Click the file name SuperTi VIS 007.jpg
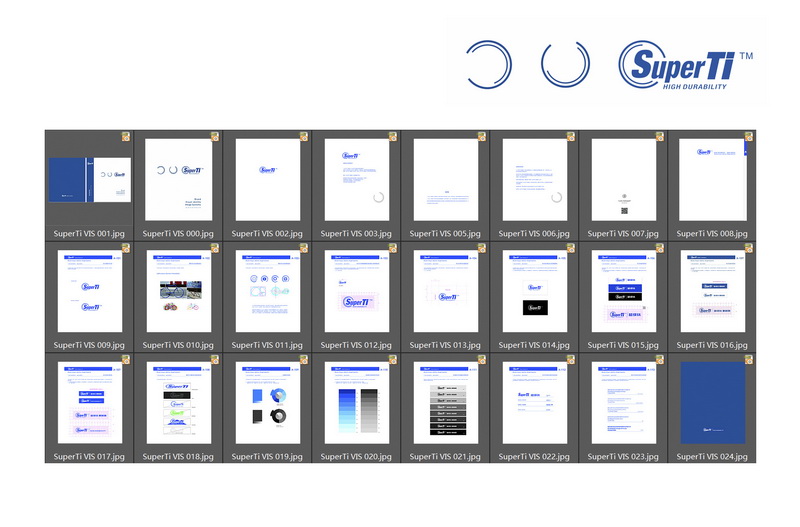The image size is (800, 527). (x=623, y=234)
